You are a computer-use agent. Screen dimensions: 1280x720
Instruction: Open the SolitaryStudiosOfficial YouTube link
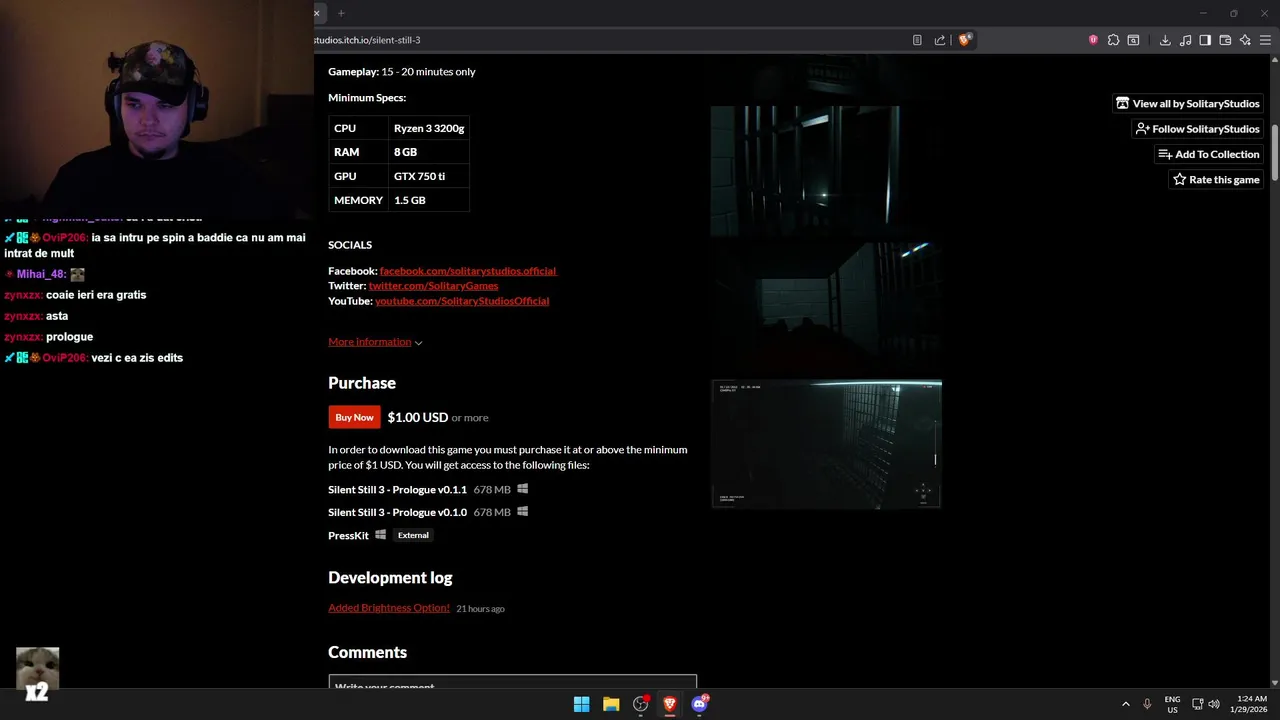click(462, 301)
